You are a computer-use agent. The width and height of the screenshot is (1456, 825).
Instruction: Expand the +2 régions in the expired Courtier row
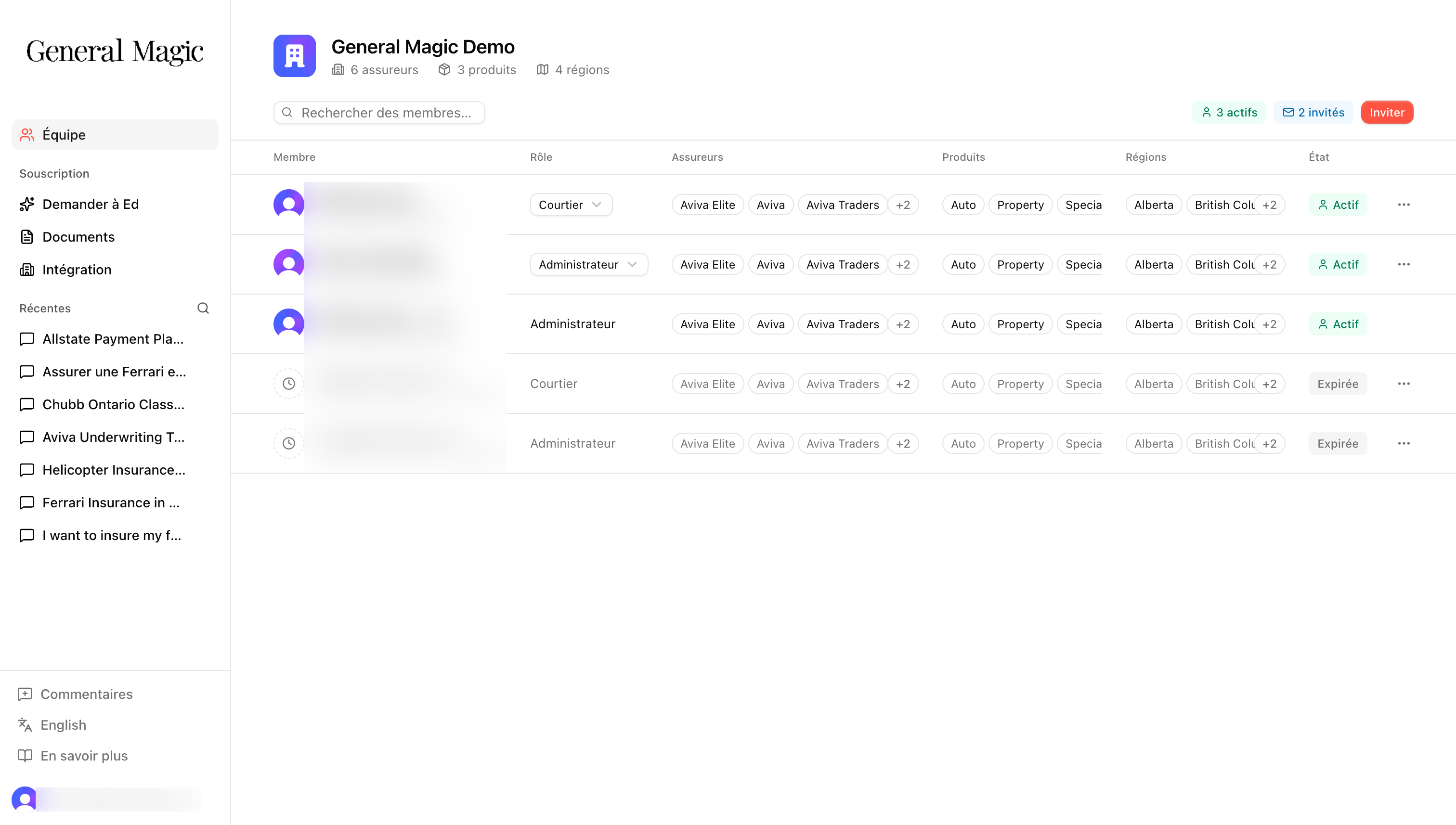click(1270, 384)
